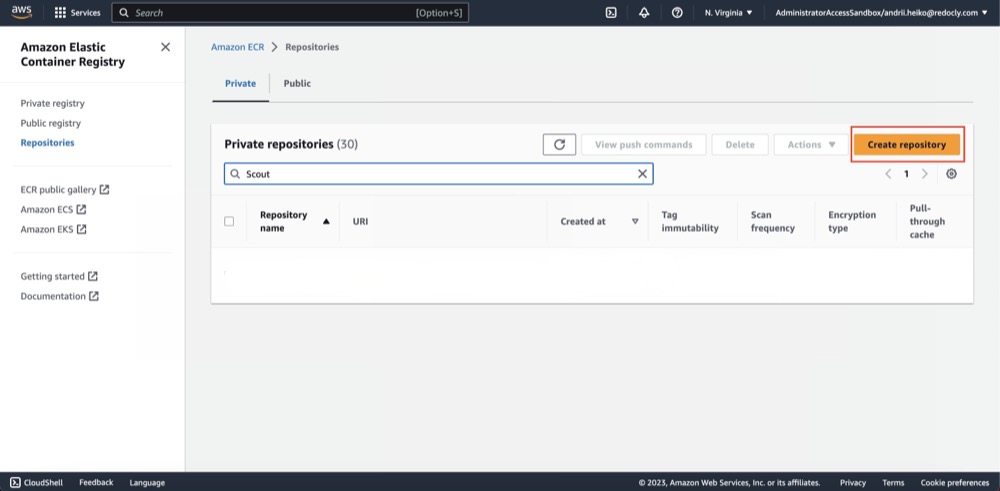Click the Delete button
This screenshot has width=1000, height=491.
tap(740, 145)
